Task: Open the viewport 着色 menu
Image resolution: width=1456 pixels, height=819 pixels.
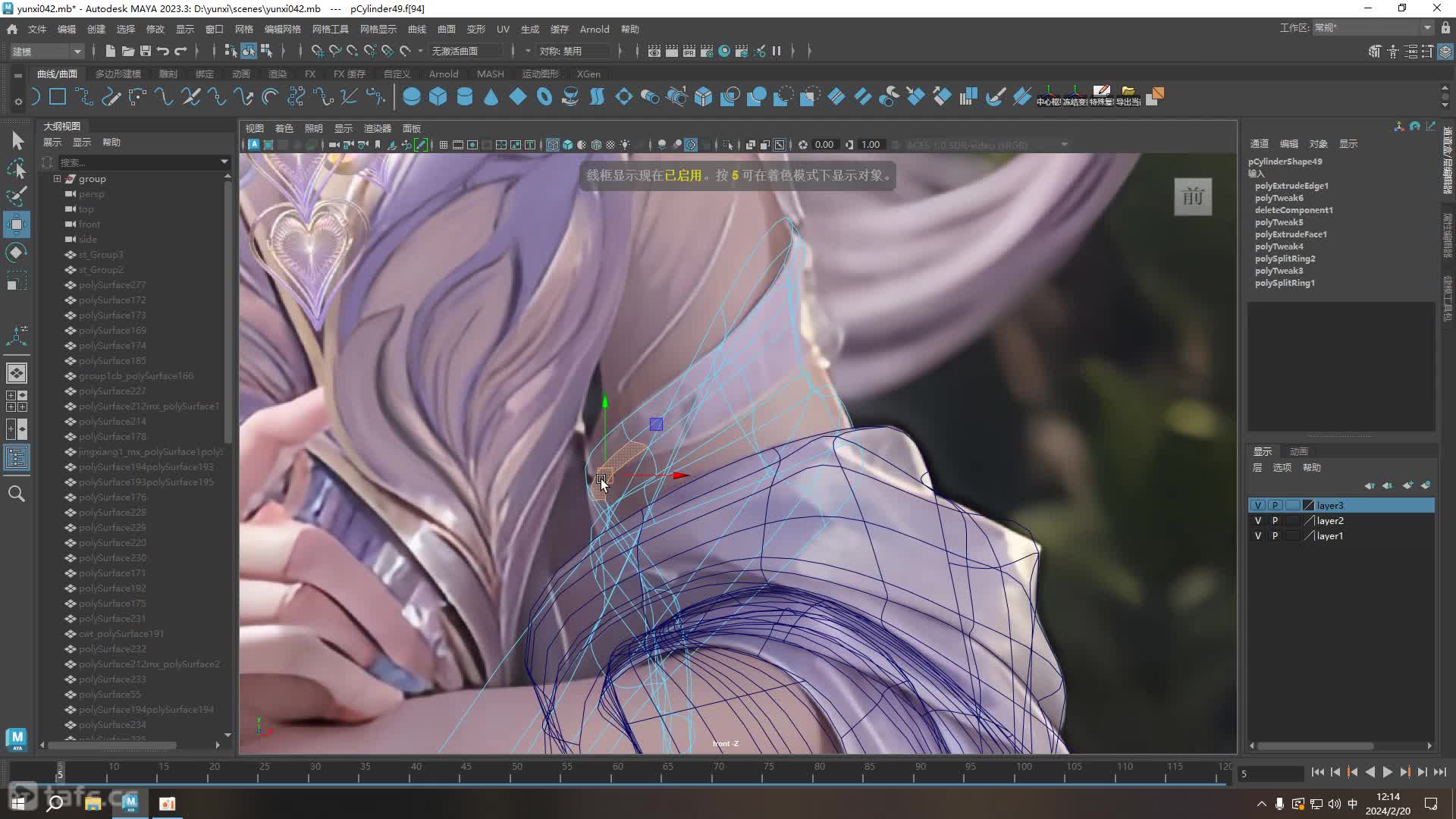Action: 284,128
